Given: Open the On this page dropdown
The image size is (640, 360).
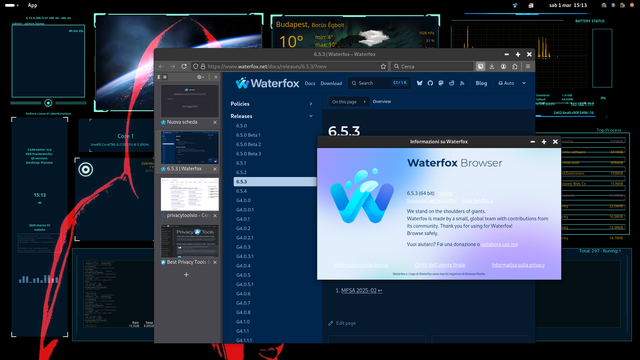Looking at the screenshot, I should pyautogui.click(x=348, y=102).
